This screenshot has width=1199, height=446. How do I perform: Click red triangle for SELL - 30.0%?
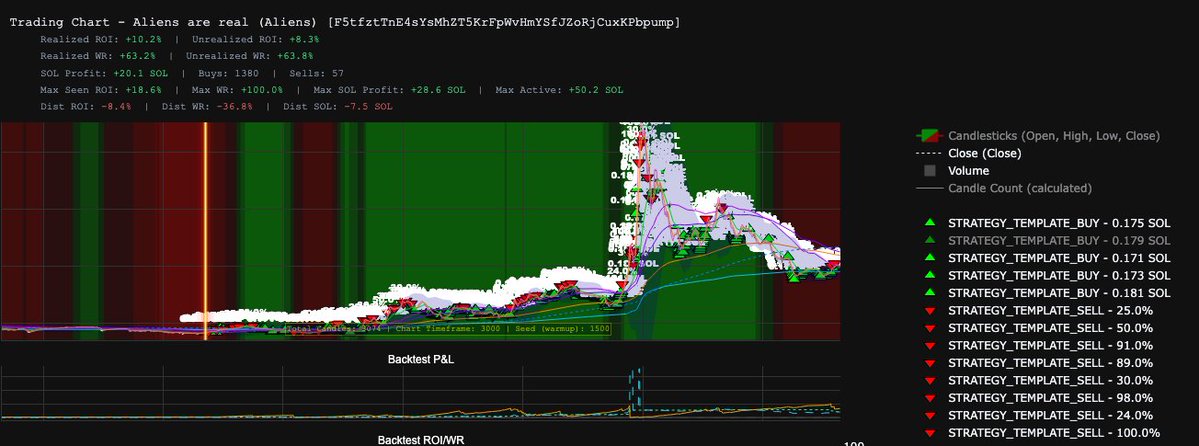(930, 381)
